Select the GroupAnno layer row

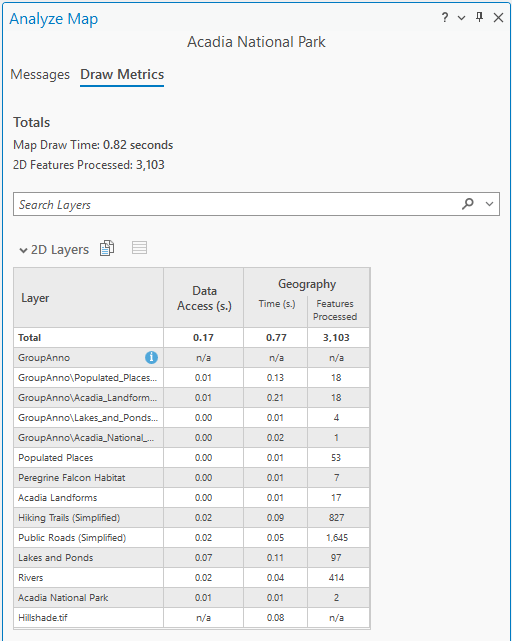pyautogui.click(x=192, y=358)
